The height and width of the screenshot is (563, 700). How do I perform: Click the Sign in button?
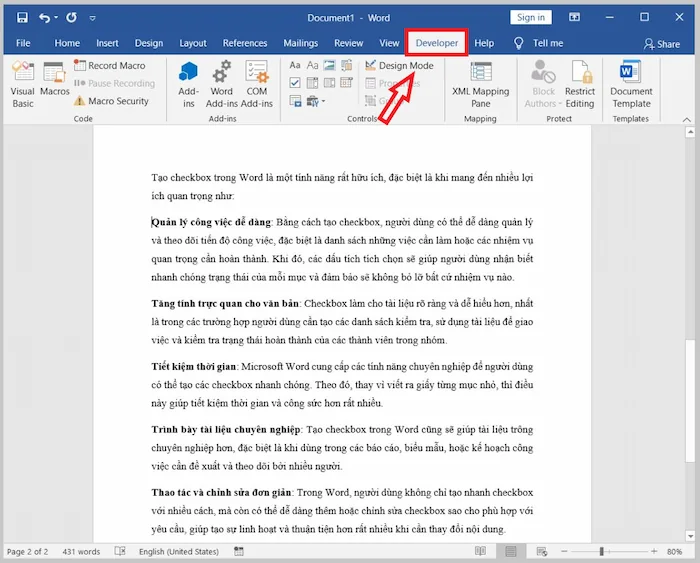531,17
